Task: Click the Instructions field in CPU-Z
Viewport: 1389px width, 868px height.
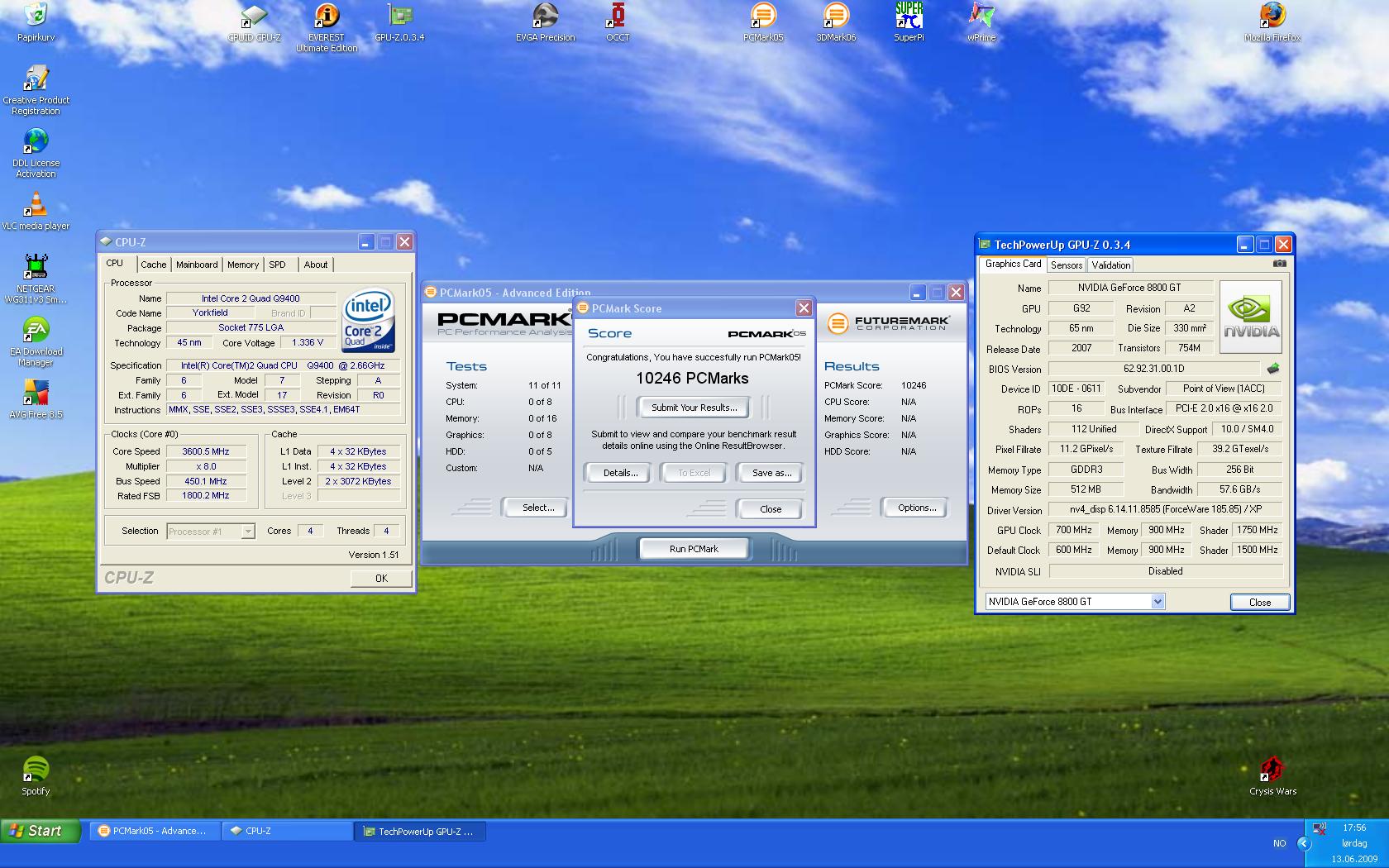Action: (x=284, y=409)
